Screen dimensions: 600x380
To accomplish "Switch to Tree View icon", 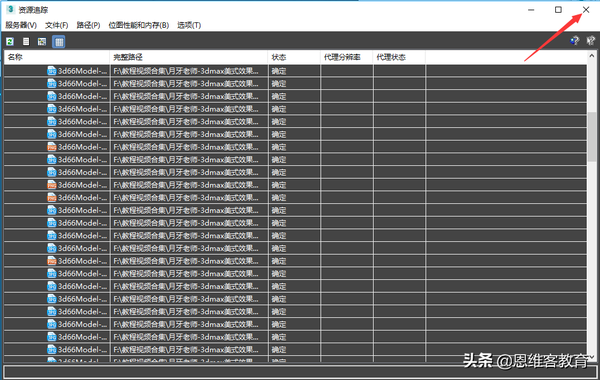I will (42, 41).
